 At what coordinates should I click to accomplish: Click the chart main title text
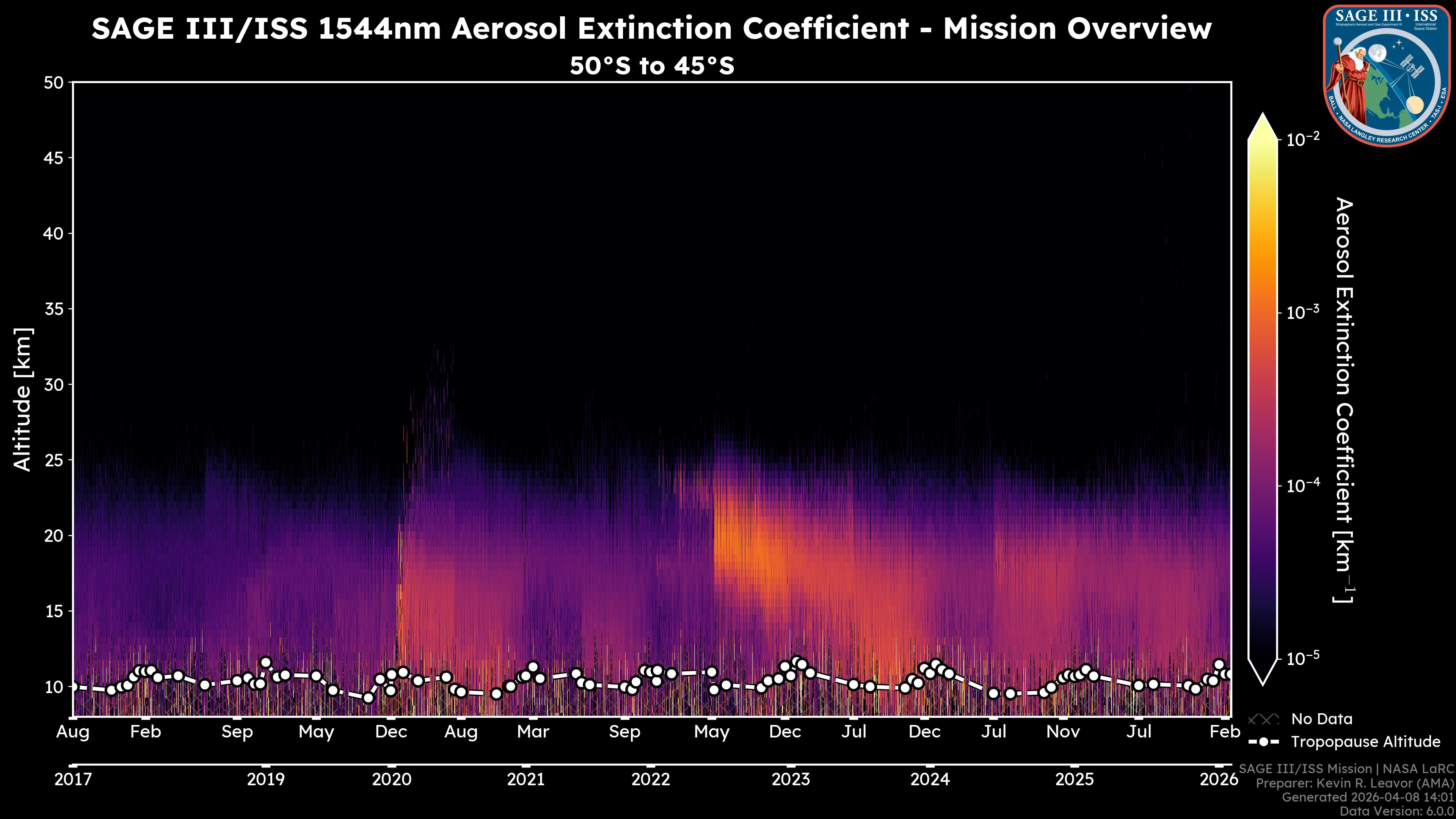[x=651, y=28]
